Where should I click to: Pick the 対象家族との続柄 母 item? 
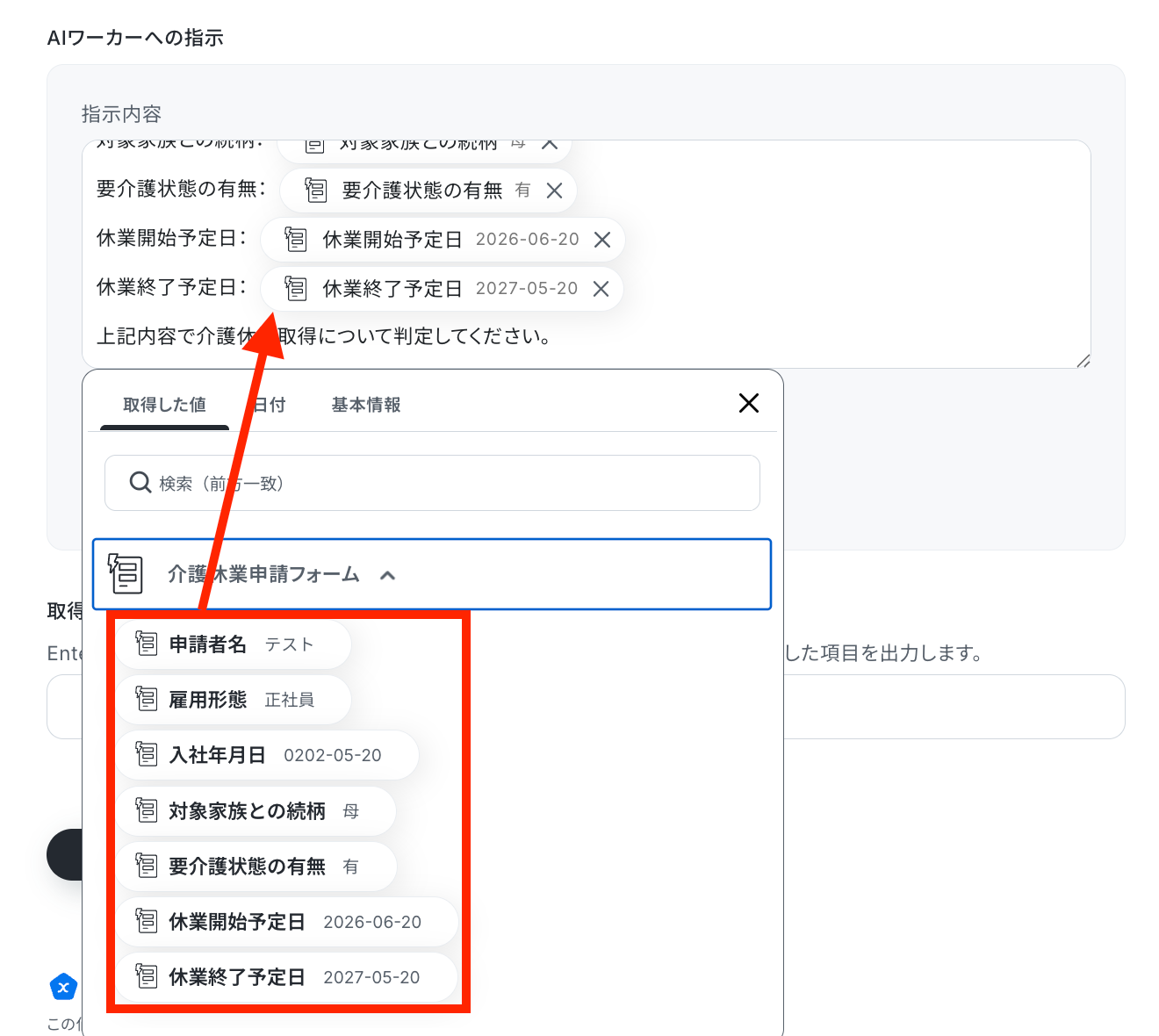(x=256, y=811)
